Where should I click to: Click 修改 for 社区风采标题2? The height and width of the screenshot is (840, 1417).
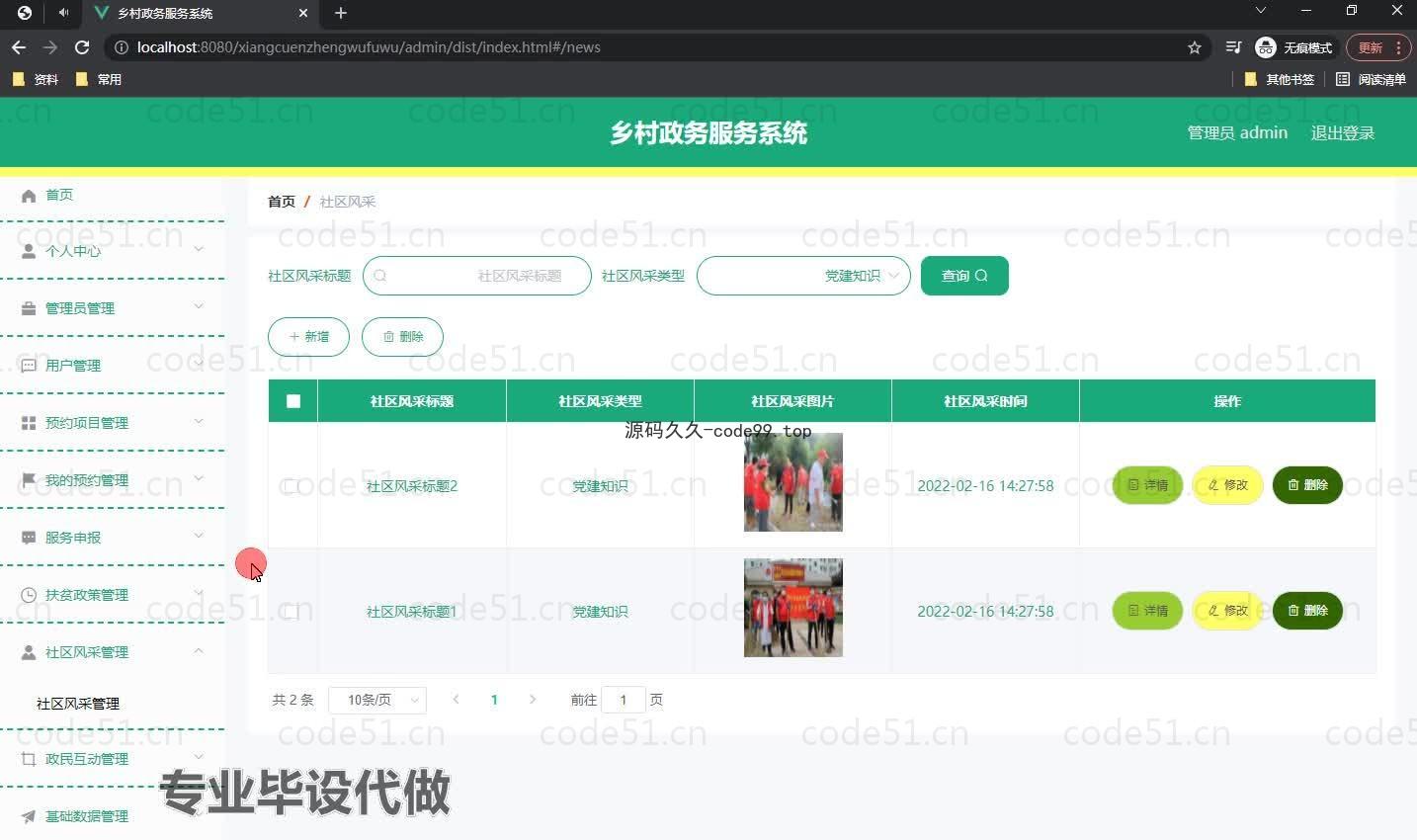[1228, 485]
